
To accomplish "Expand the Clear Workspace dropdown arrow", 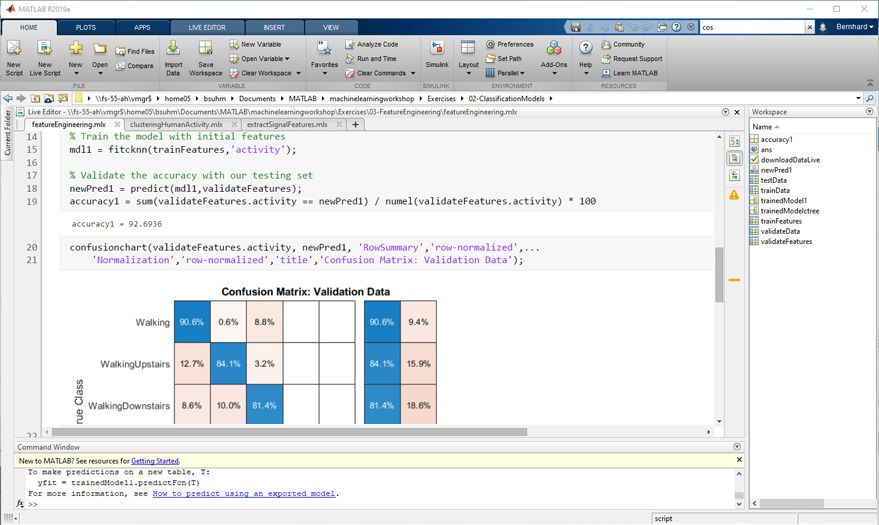I will (x=296, y=73).
